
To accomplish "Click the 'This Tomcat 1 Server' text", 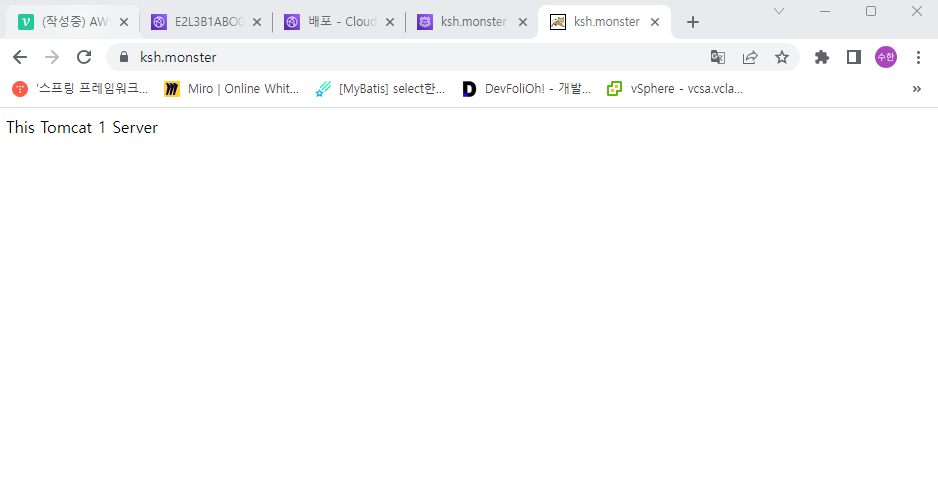I will pyautogui.click(x=82, y=127).
